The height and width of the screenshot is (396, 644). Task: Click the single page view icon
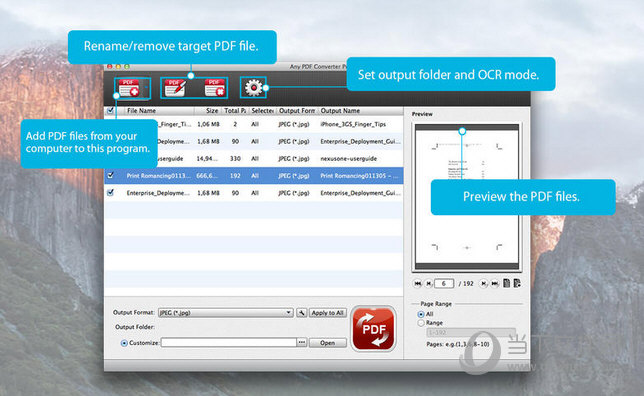tap(506, 283)
